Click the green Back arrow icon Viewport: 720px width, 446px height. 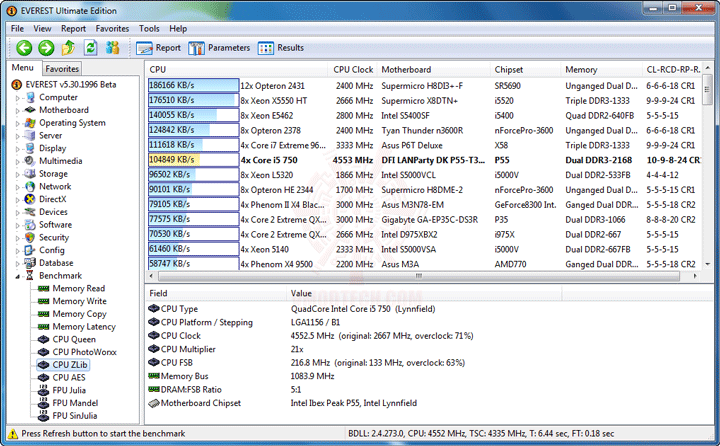coord(24,47)
